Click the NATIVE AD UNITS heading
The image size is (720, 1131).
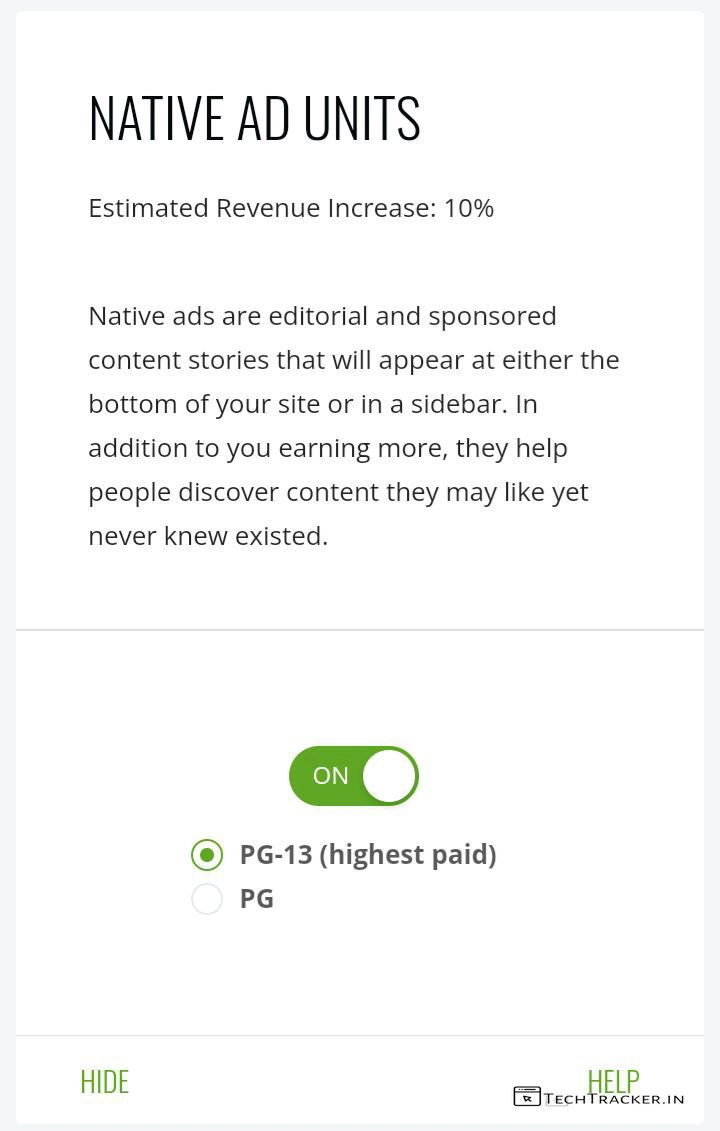pos(254,118)
